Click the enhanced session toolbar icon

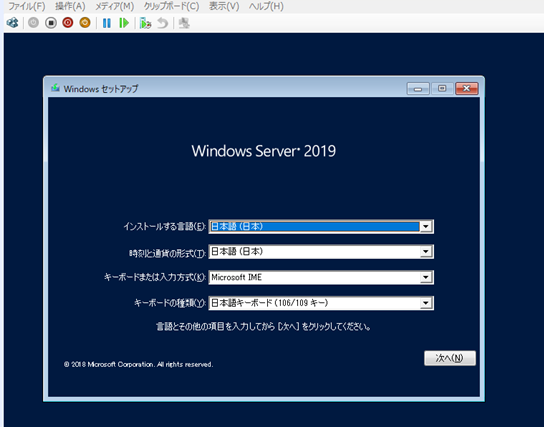click(184, 23)
